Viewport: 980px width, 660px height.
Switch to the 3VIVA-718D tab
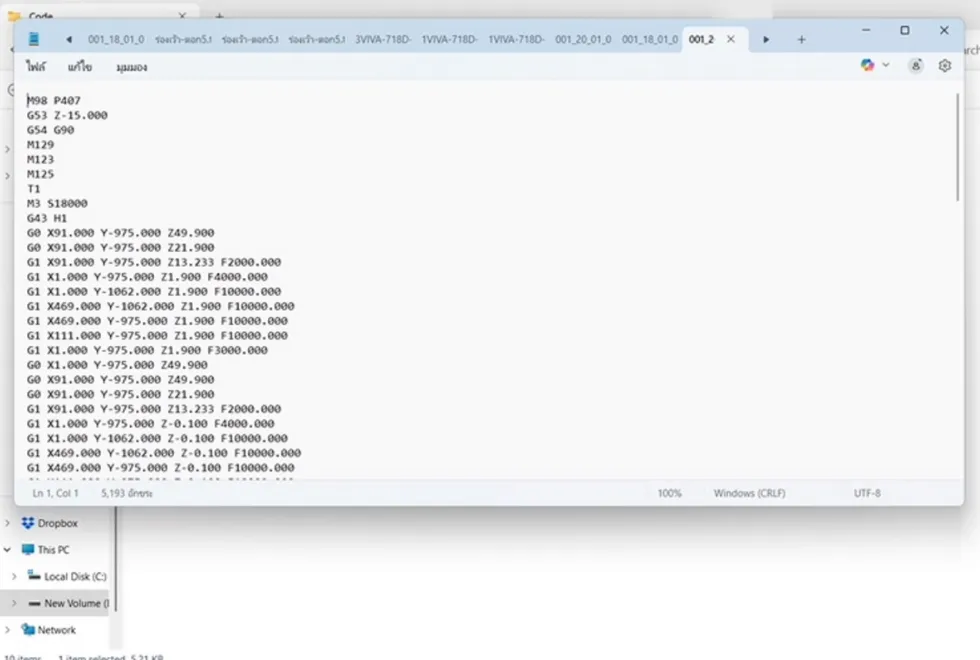[x=382, y=39]
